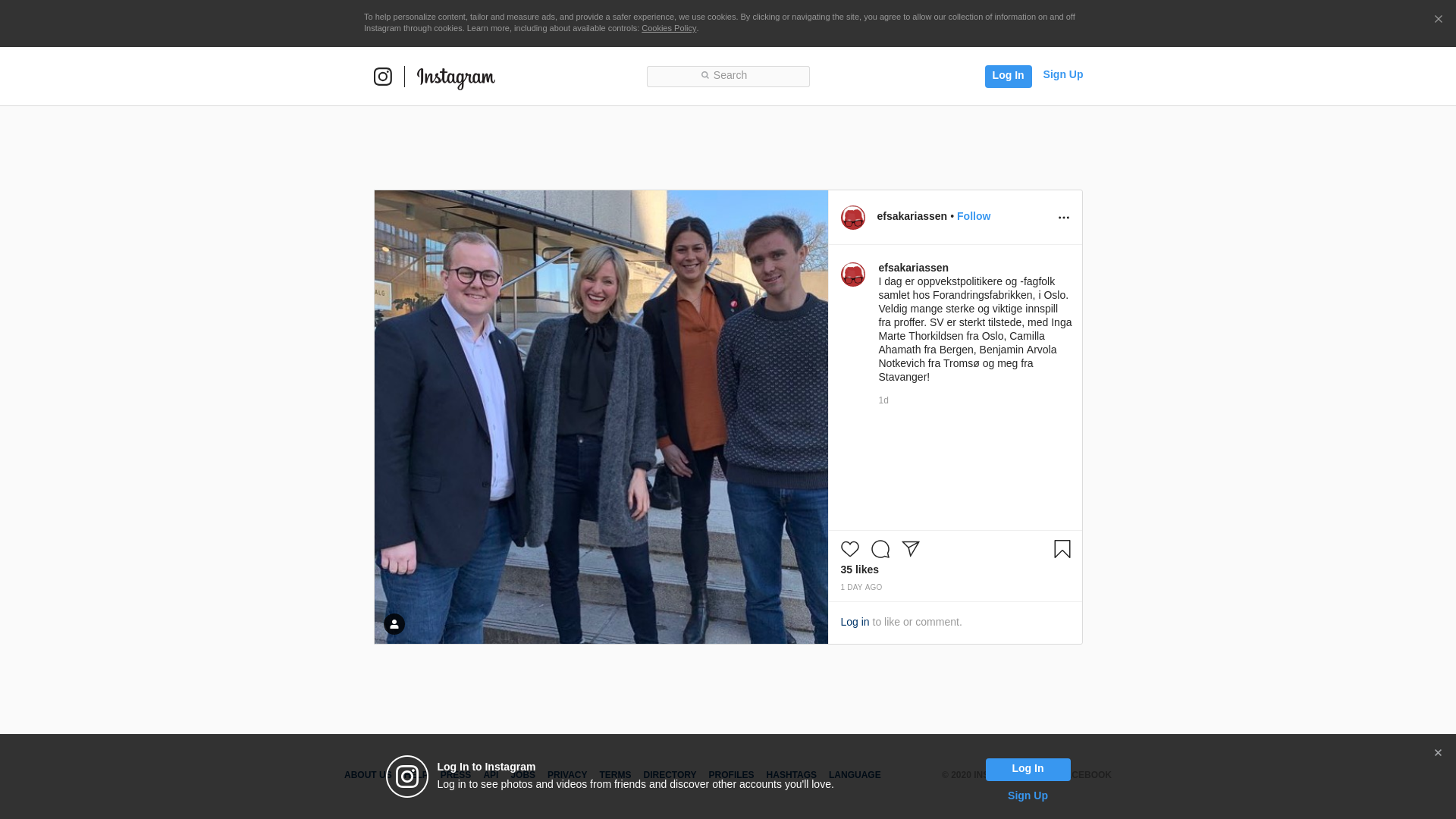Click the Instagram camera logo in the header

click(383, 77)
